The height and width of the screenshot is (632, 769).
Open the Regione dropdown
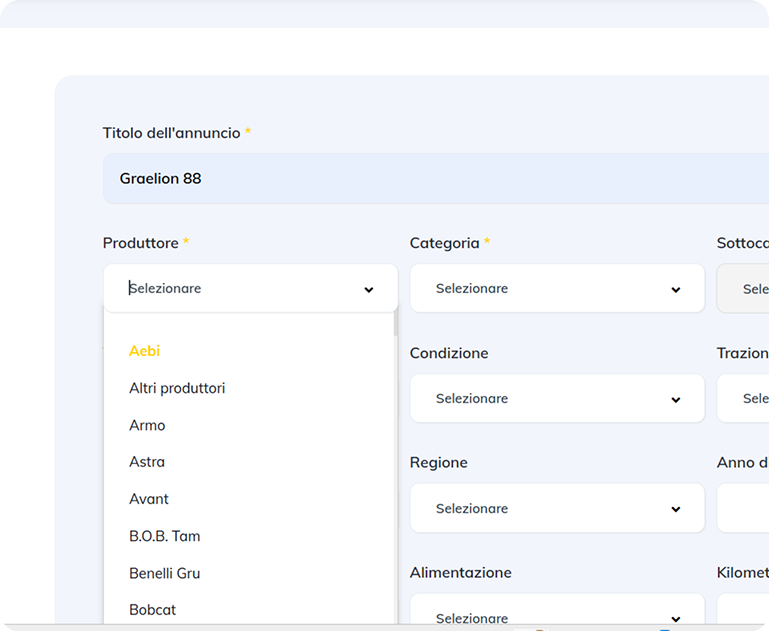click(558, 508)
